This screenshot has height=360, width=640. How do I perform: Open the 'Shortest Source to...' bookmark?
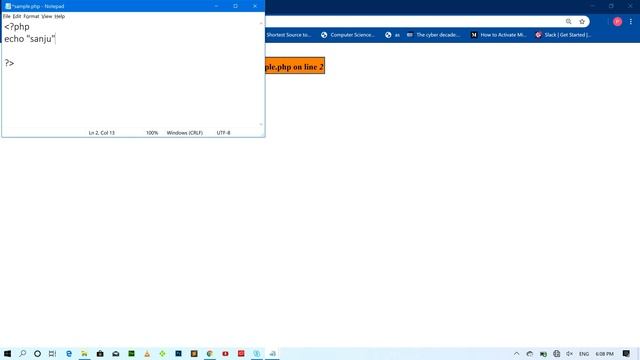[288, 35]
